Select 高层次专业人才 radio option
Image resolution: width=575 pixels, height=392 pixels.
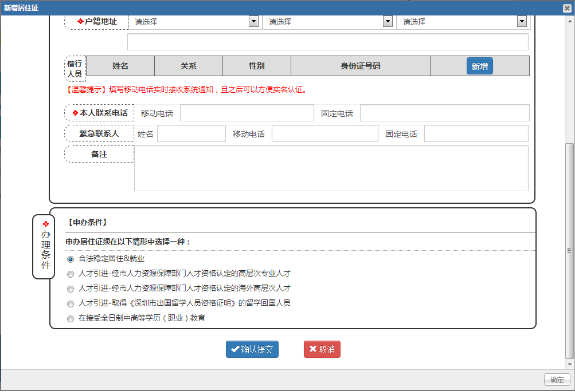pyautogui.click(x=70, y=274)
